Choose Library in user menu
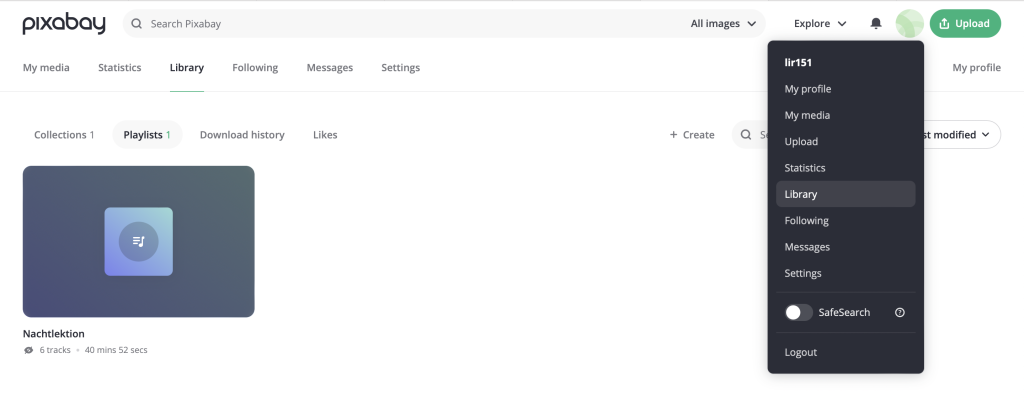Image resolution: width=1024 pixels, height=411 pixels. pyautogui.click(x=846, y=194)
